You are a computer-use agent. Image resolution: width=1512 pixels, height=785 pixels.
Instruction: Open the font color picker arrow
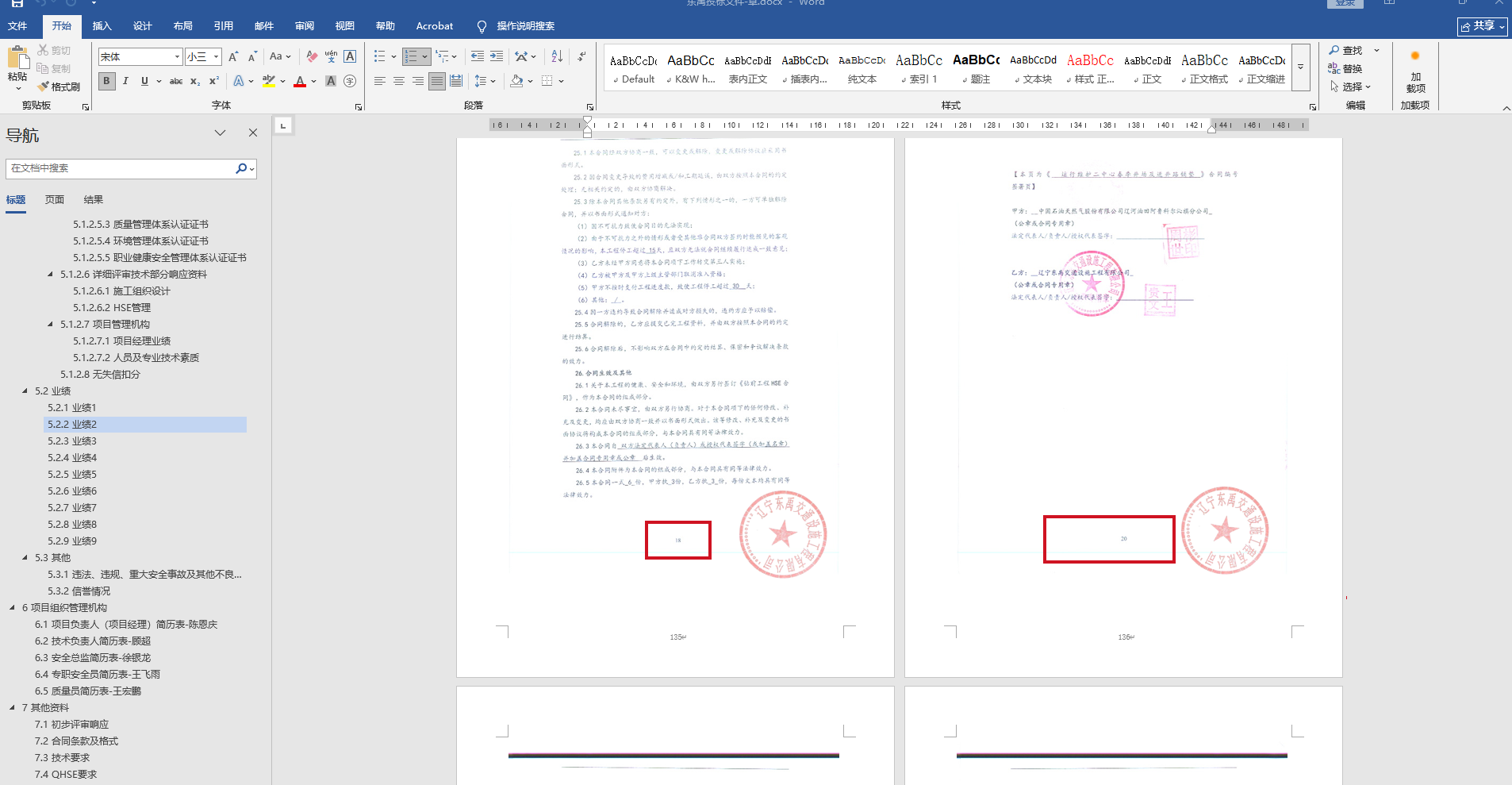[x=314, y=81]
